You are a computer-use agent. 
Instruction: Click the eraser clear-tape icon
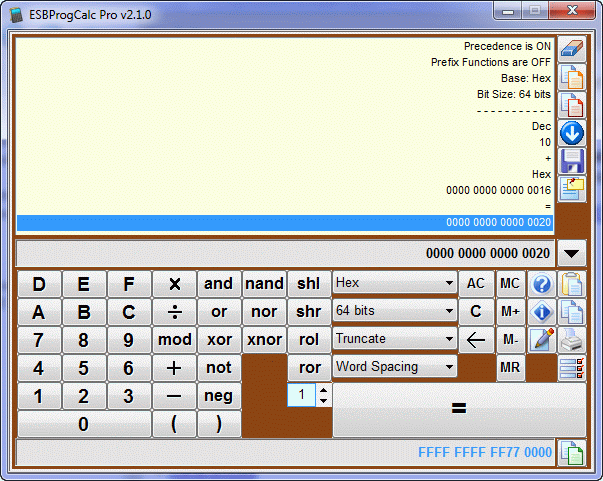pyautogui.click(x=572, y=49)
